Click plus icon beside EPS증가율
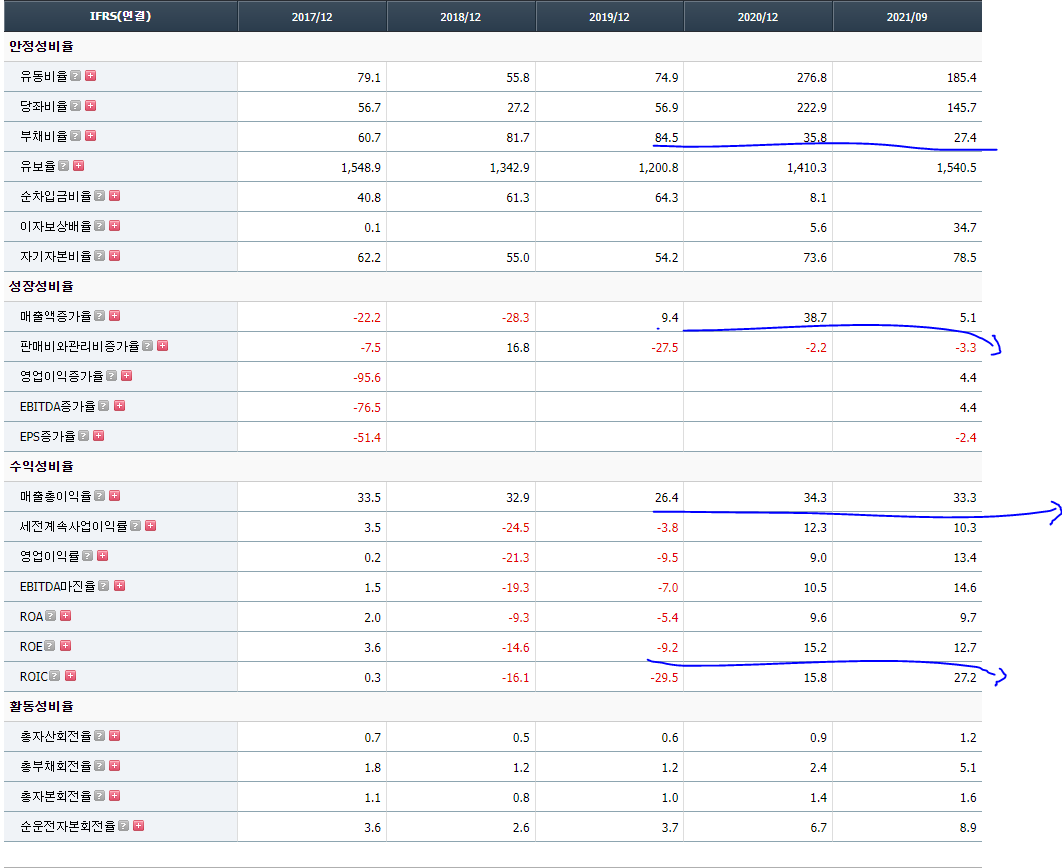The height and width of the screenshot is (868, 1062). click(99, 435)
